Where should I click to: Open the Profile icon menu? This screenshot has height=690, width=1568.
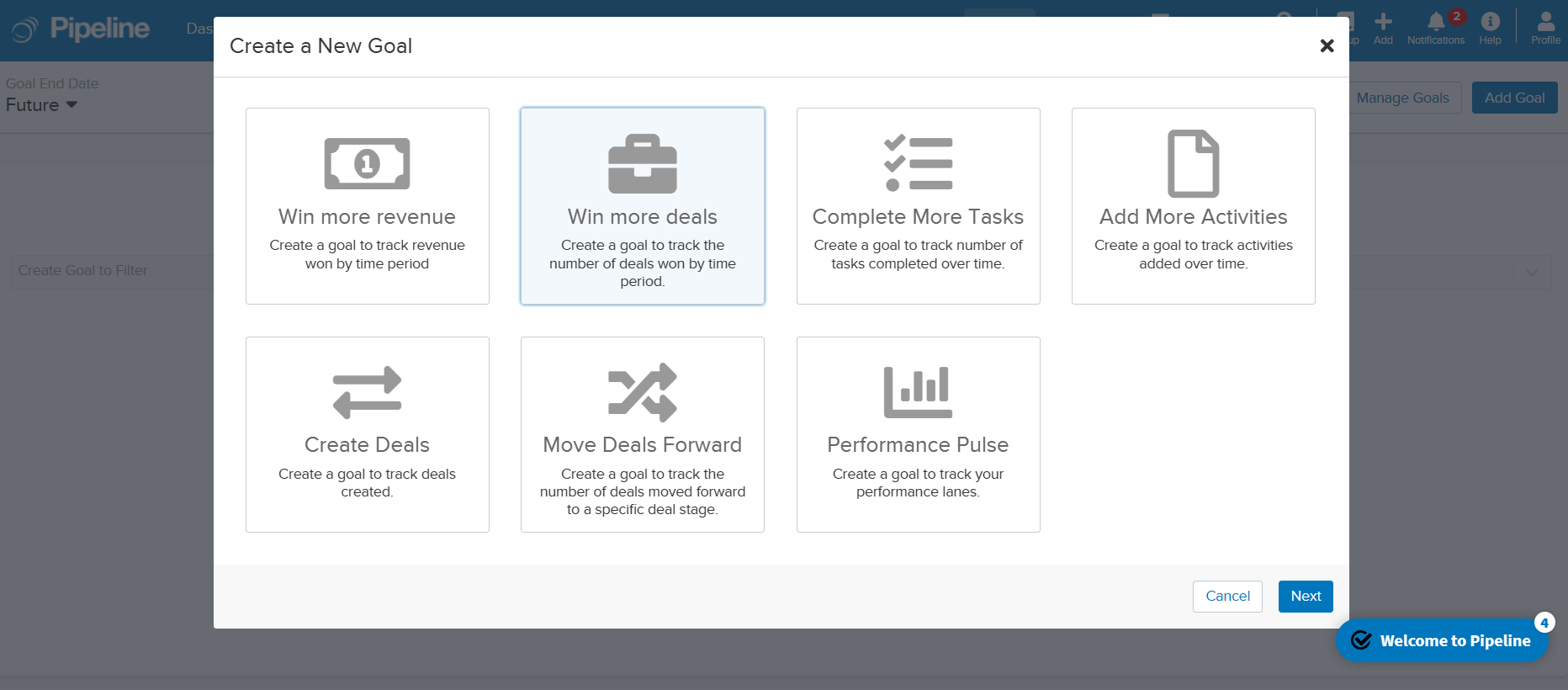tap(1545, 25)
